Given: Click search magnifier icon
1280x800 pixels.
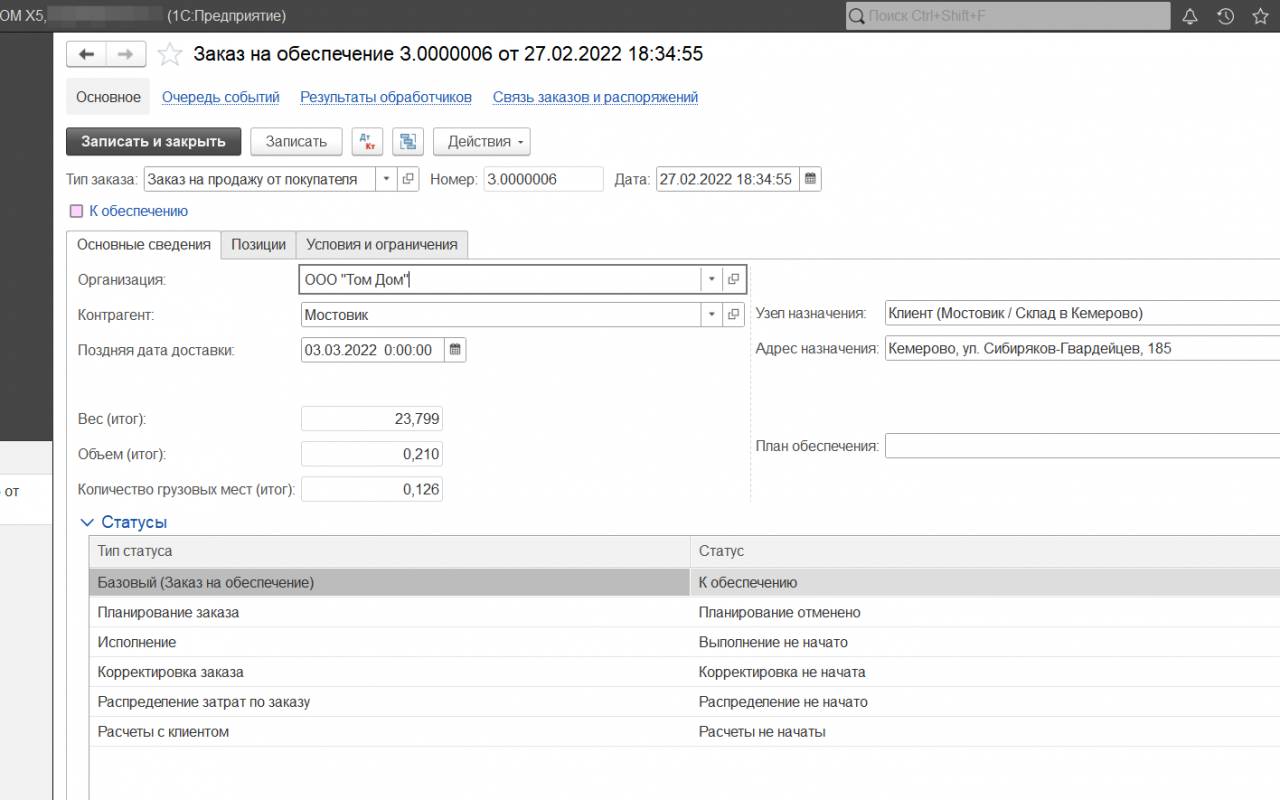Looking at the screenshot, I should tap(857, 16).
